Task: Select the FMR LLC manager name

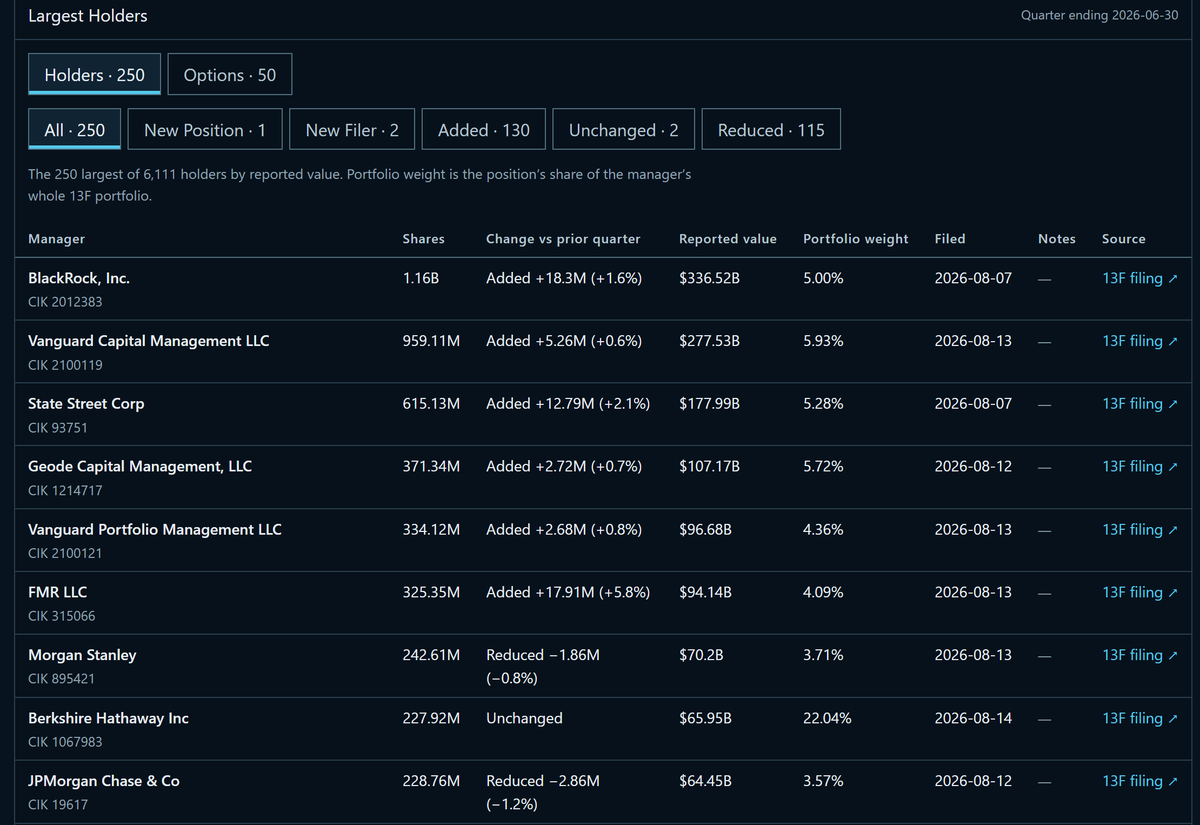Action: point(58,592)
